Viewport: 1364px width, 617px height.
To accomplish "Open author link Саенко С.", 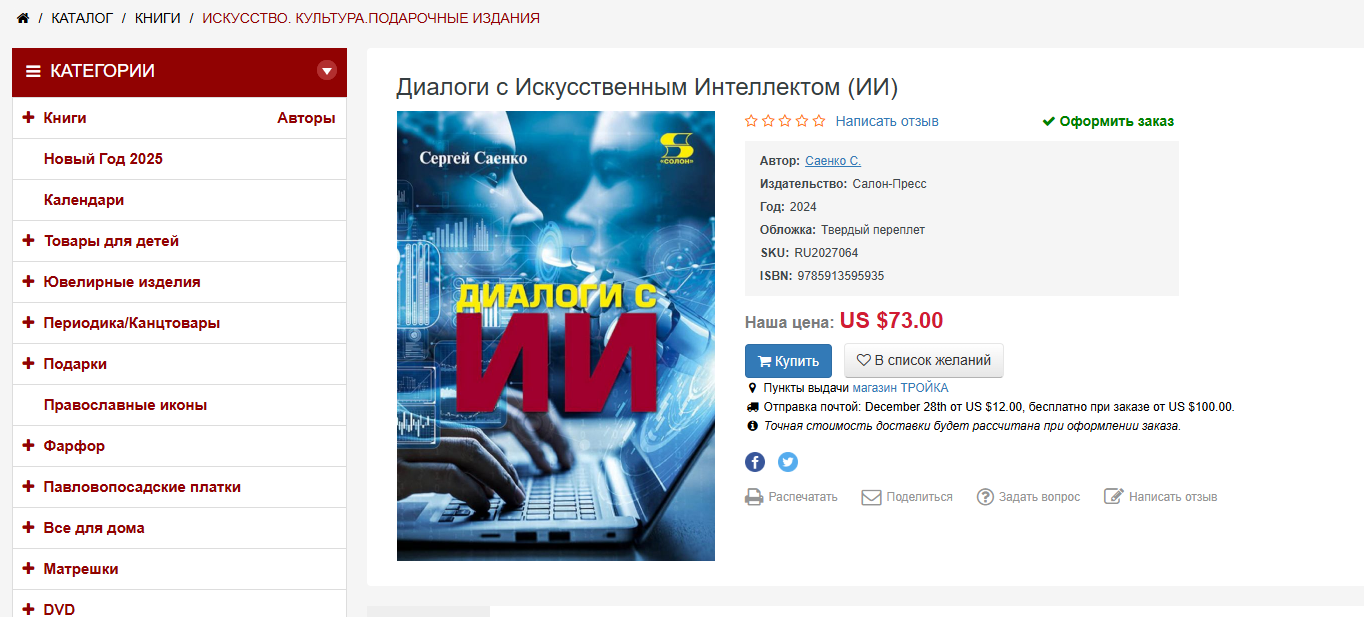I will (833, 161).
